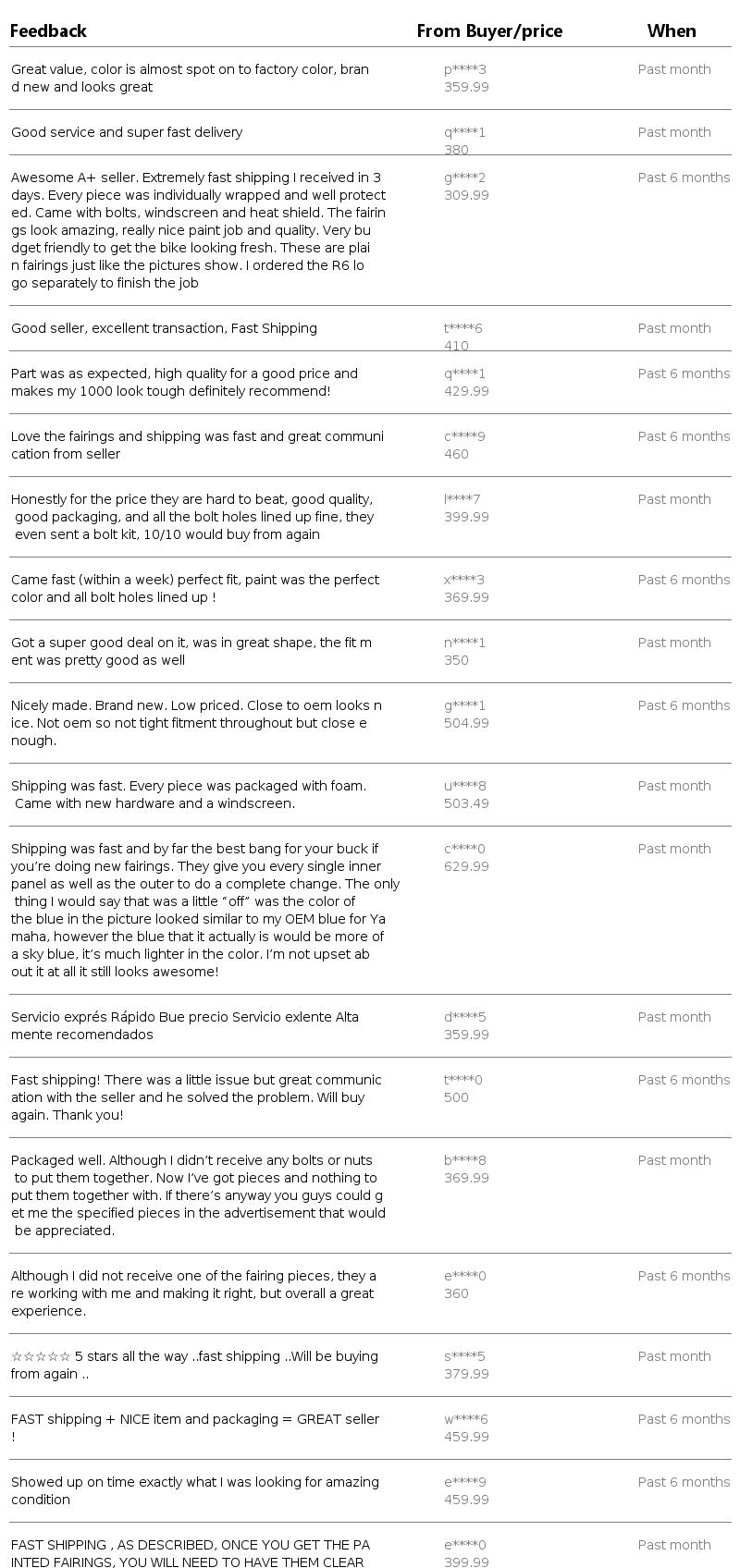Click the 629.99 price value

point(466,866)
